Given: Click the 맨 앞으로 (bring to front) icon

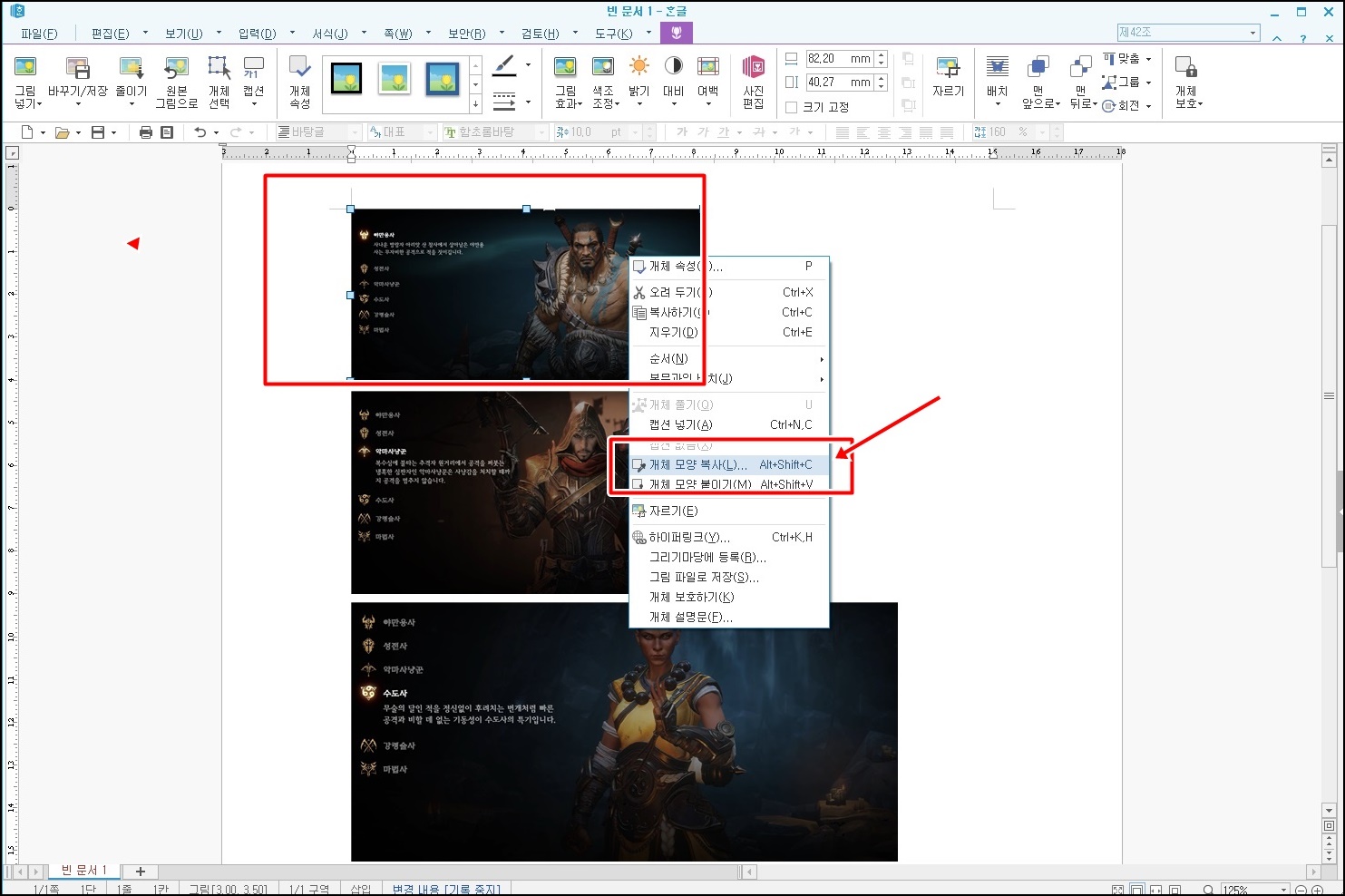Looking at the screenshot, I should (1038, 67).
